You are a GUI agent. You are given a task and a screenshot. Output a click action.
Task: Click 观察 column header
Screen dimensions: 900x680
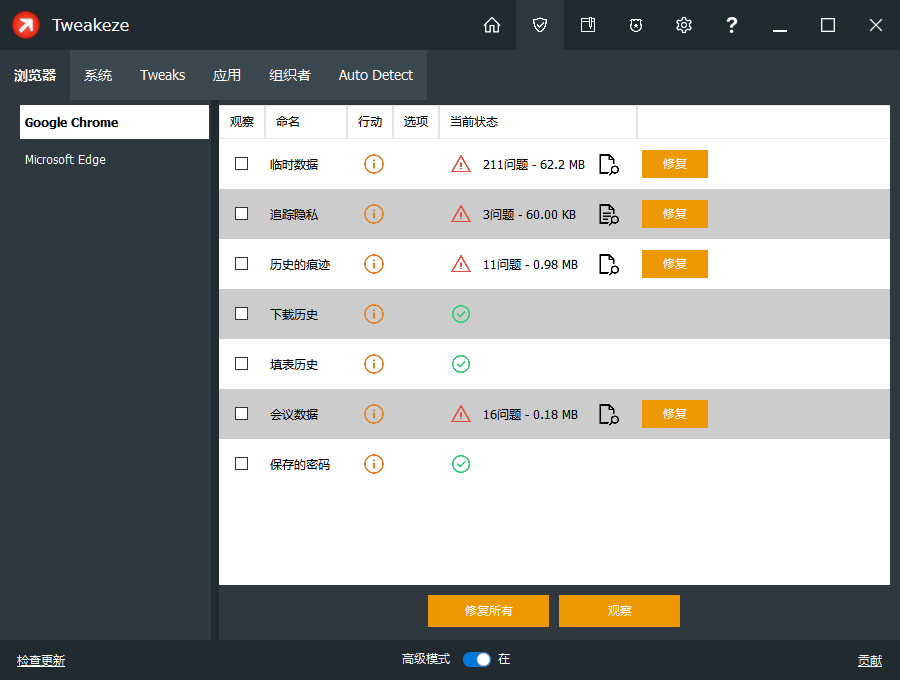242,122
